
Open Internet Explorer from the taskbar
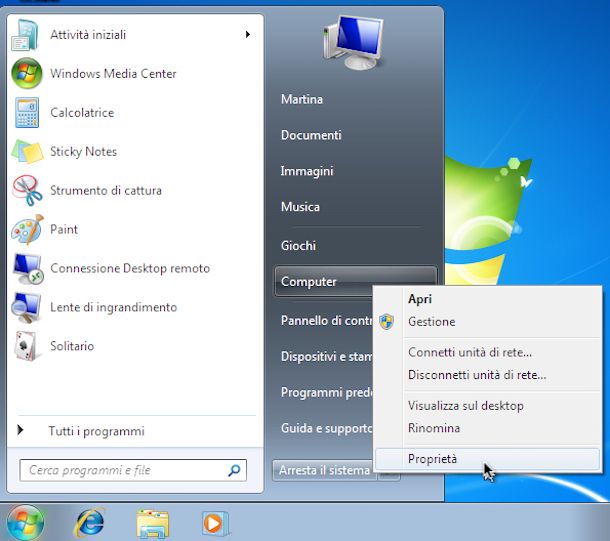(90, 523)
